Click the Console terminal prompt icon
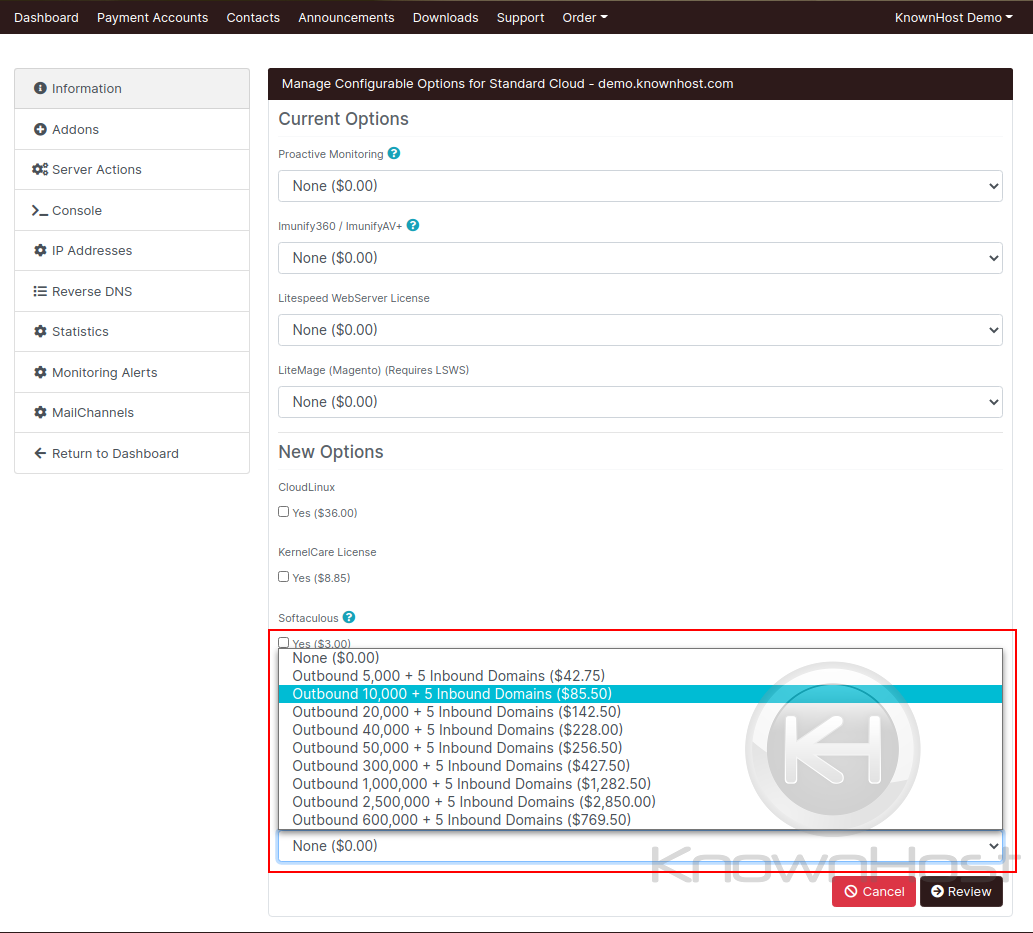 tap(40, 210)
